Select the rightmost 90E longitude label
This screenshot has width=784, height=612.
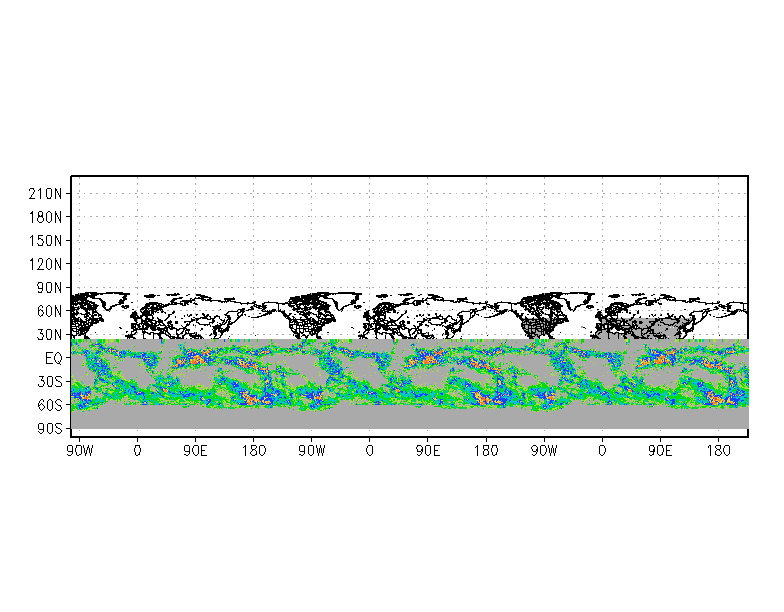click(660, 451)
